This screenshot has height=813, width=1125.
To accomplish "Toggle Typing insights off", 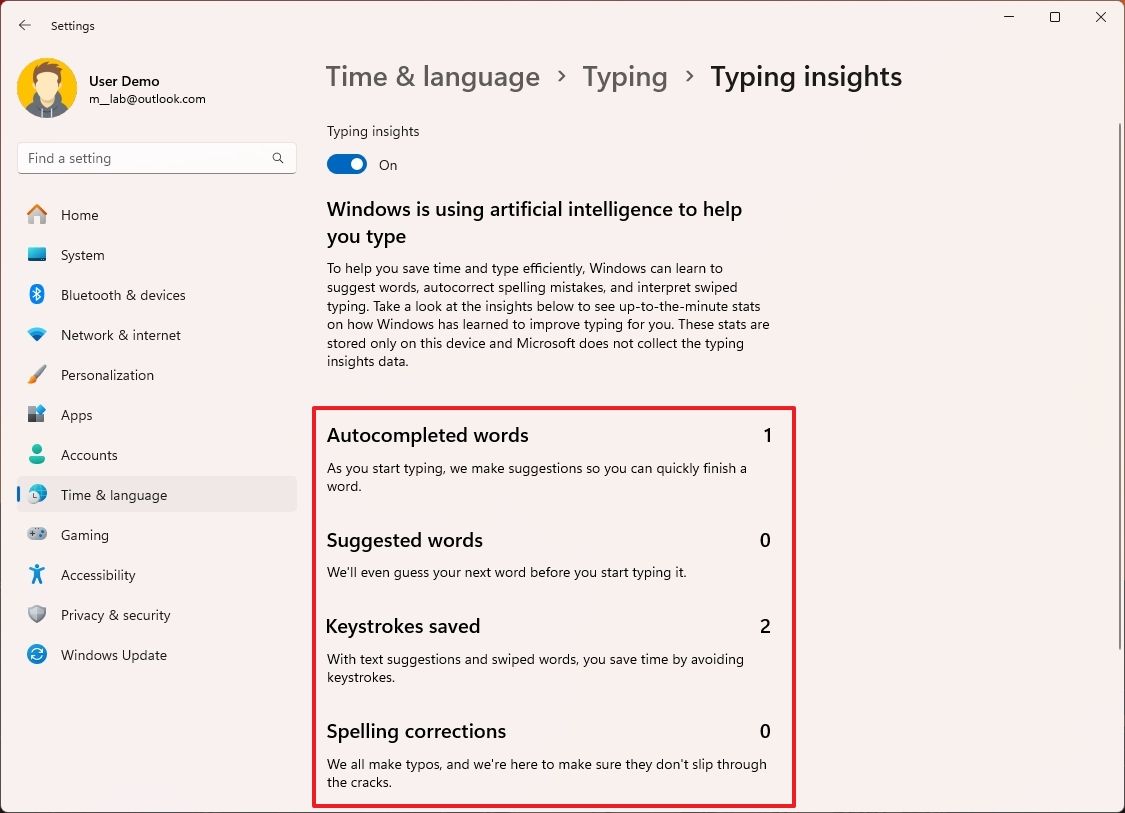I will (x=347, y=164).
